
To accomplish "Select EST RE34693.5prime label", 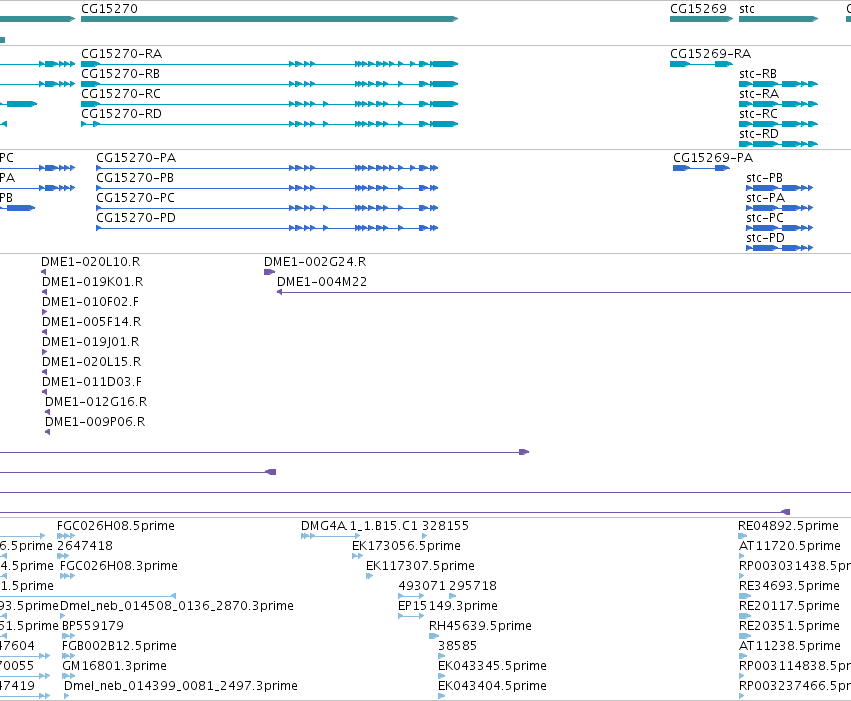I will click(x=790, y=587).
